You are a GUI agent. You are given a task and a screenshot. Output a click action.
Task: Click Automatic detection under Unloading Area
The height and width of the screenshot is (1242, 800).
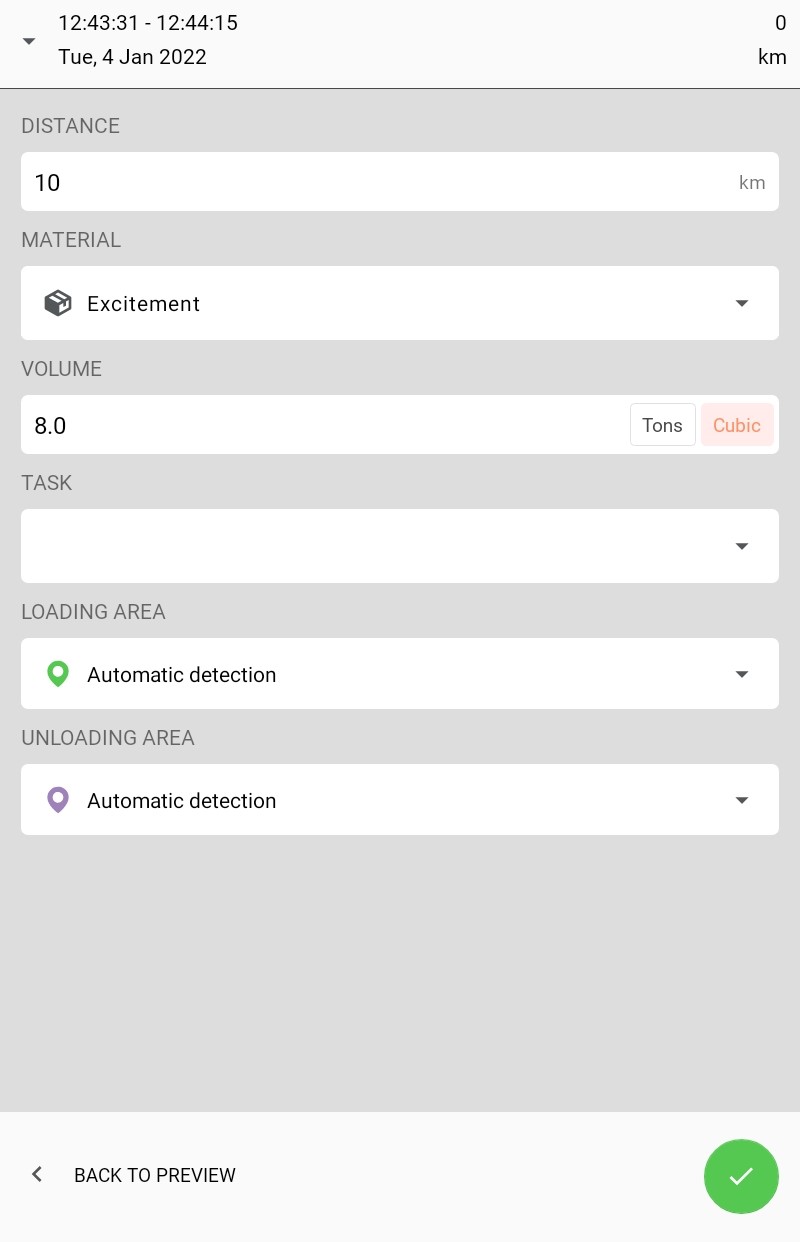coord(182,801)
